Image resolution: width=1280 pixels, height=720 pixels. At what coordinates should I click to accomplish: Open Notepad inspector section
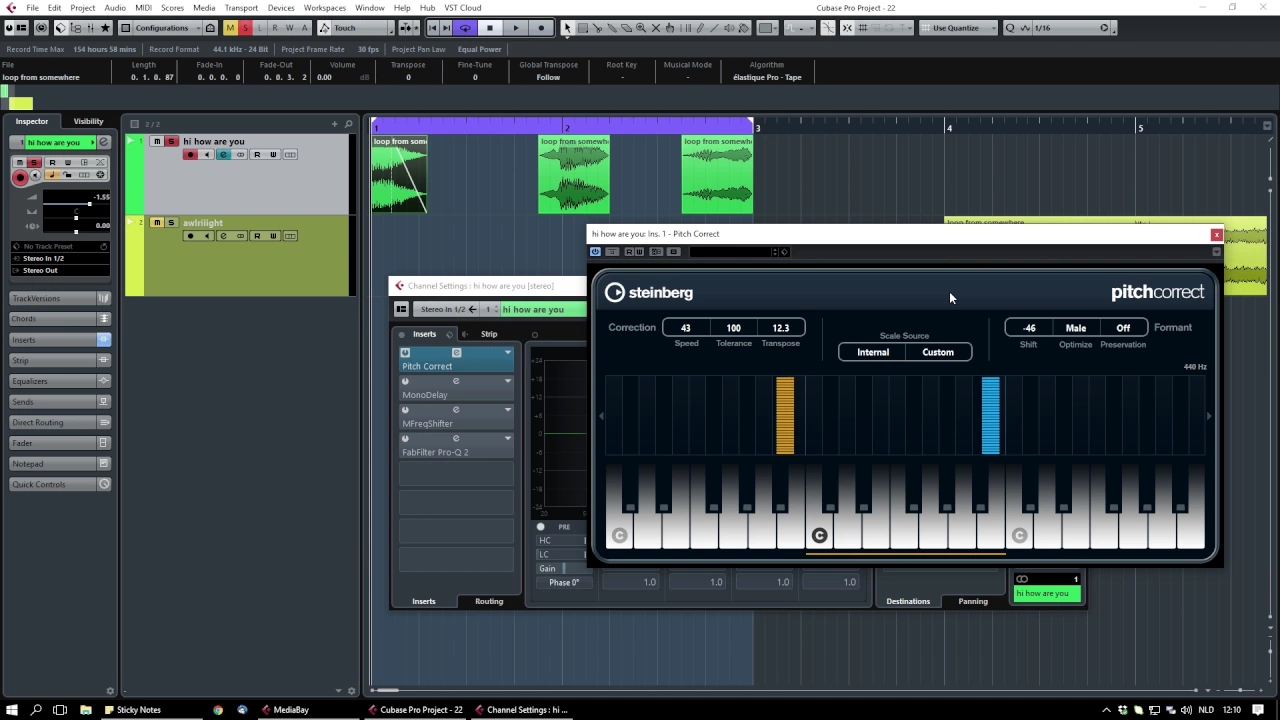pos(60,463)
